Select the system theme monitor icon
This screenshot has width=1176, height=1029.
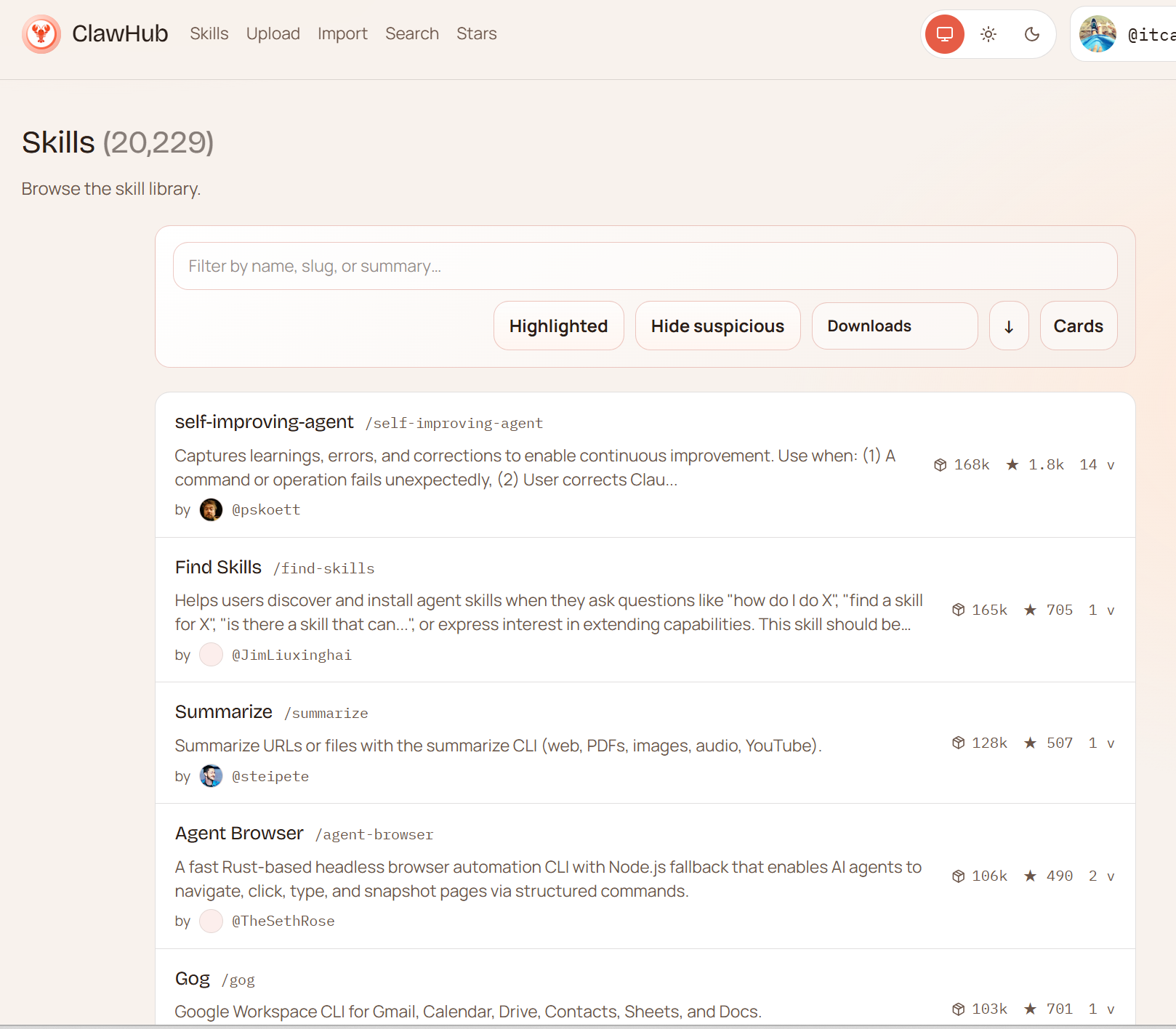[x=944, y=34]
